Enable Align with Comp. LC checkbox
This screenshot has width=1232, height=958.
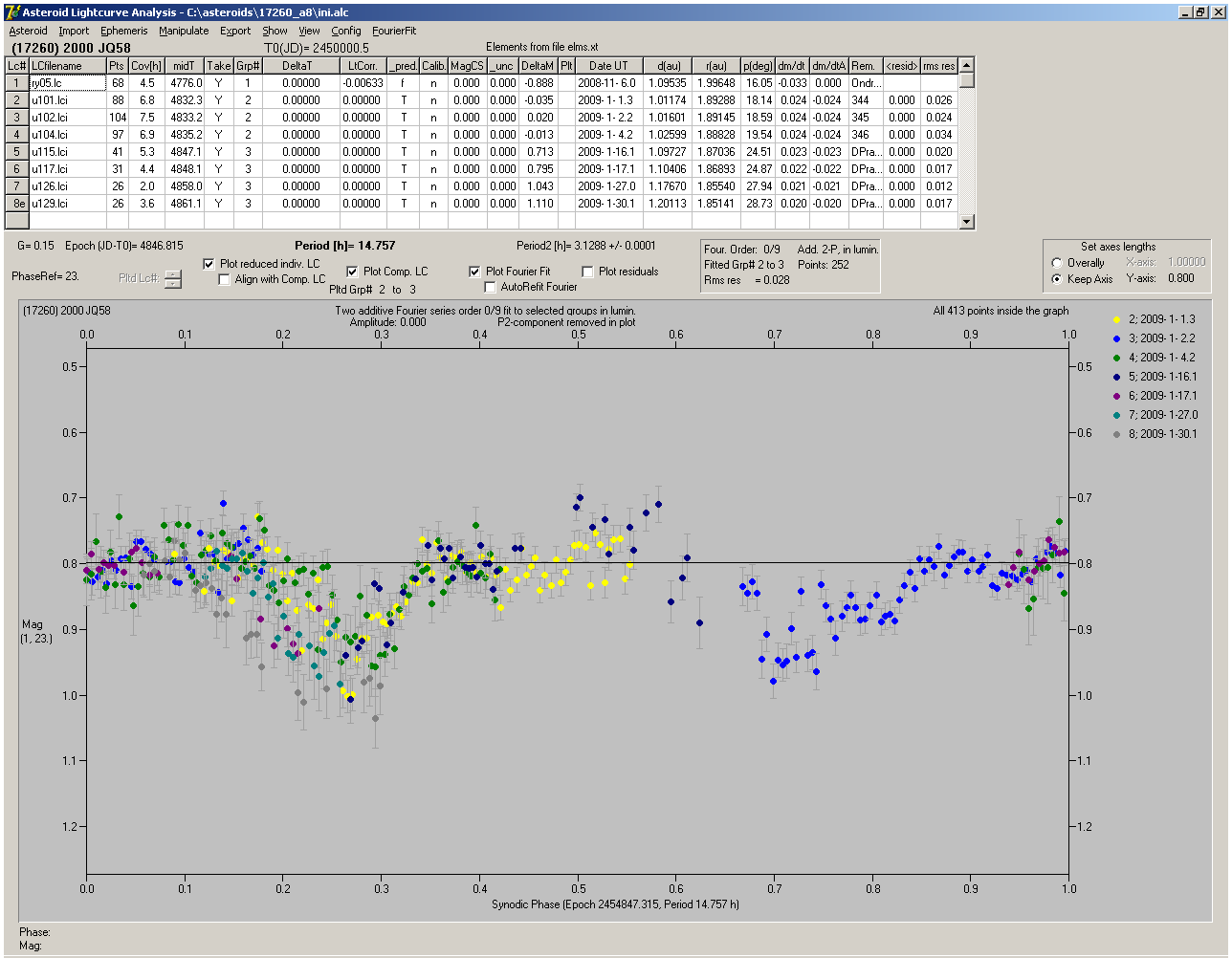point(225,279)
